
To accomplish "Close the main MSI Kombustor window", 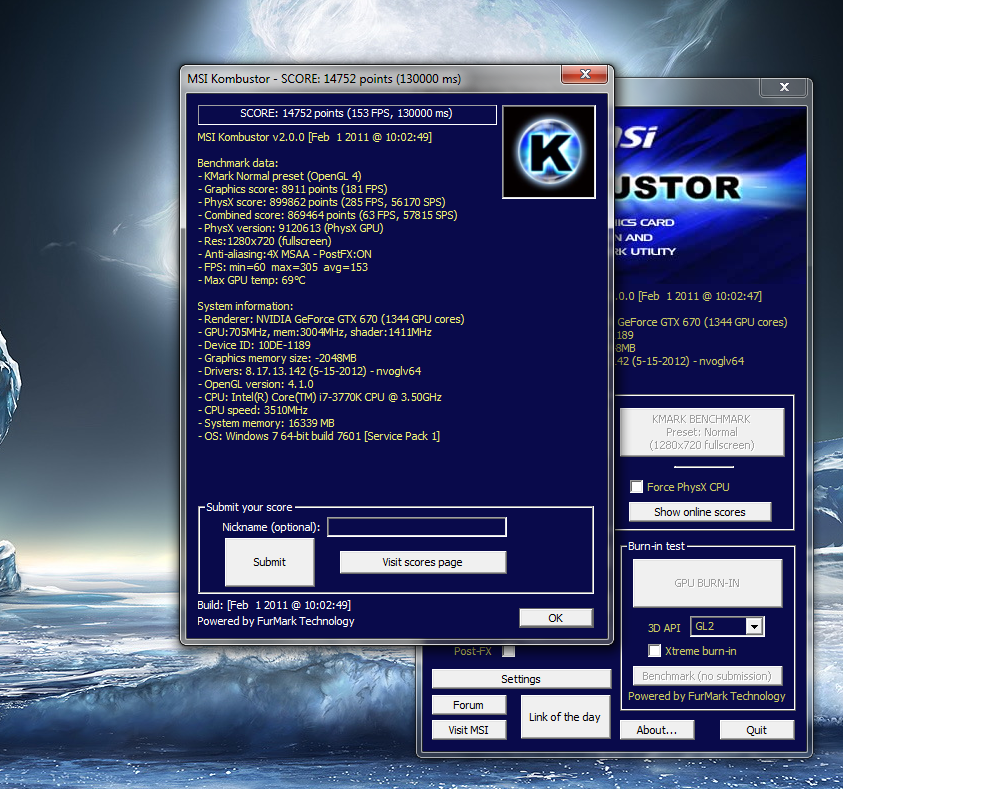I will 783,89.
